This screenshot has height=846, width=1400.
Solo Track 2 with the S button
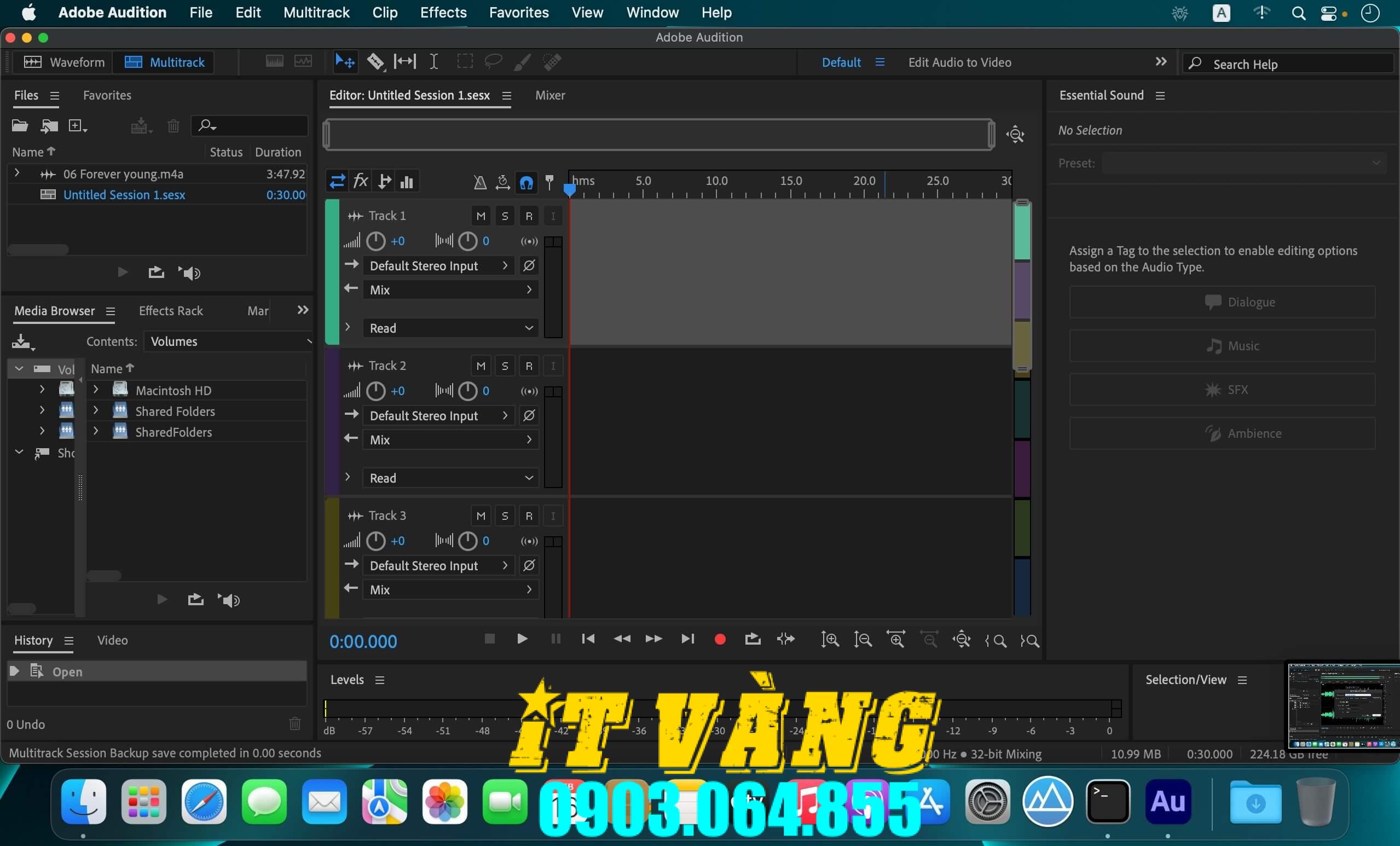(505, 366)
